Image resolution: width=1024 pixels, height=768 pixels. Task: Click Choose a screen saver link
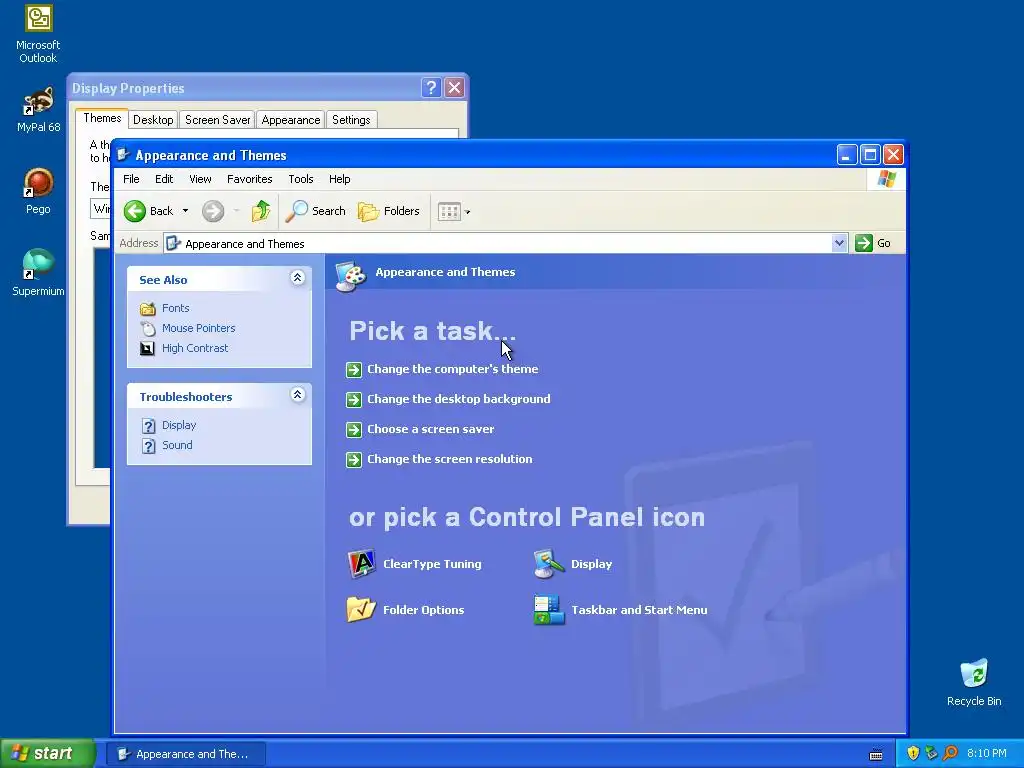coord(430,429)
